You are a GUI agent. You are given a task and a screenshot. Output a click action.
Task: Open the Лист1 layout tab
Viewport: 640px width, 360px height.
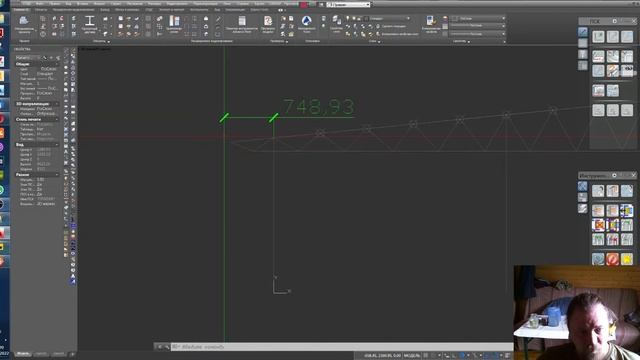coord(41,354)
